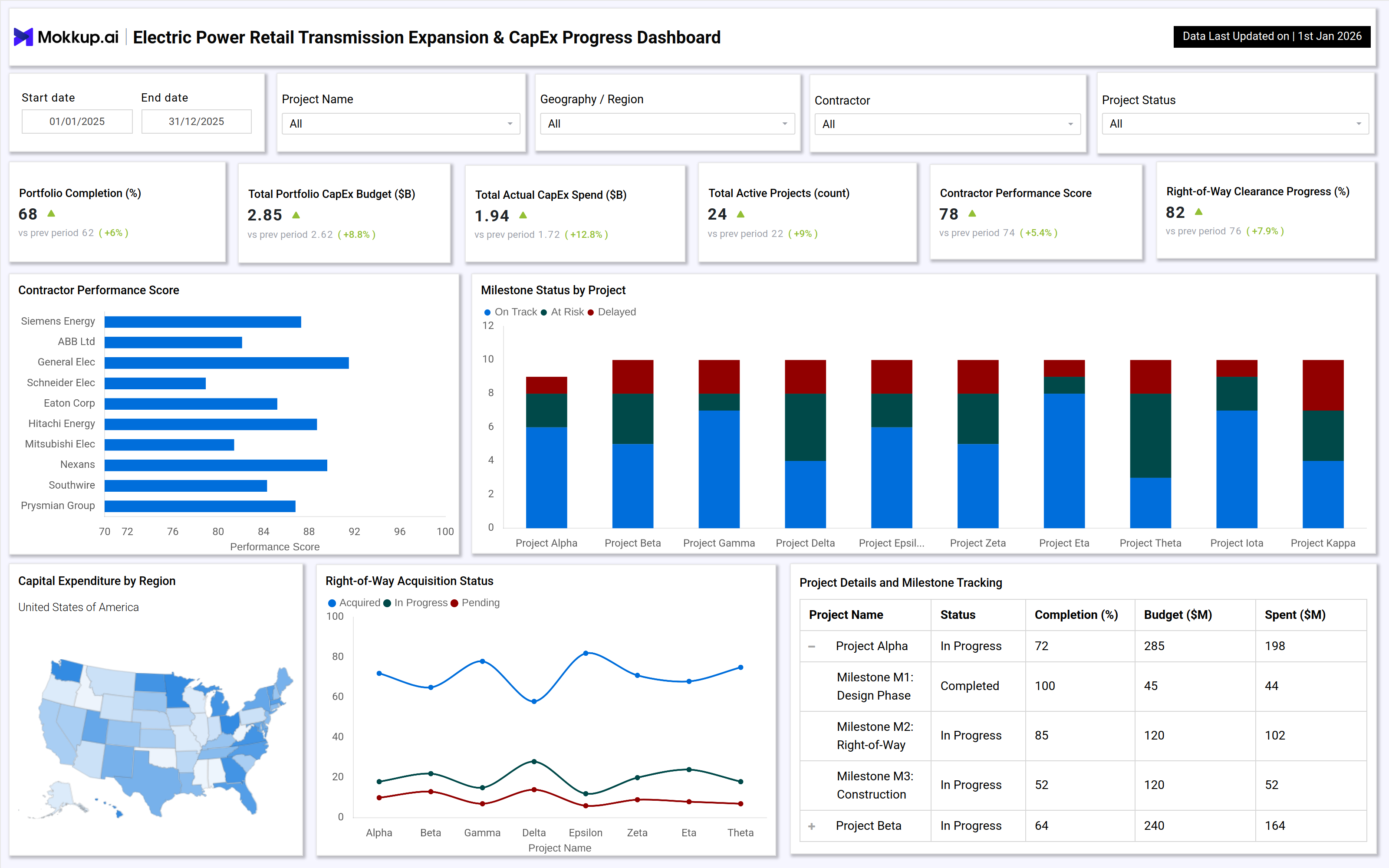Click the Milestone M1: Design Phase row
Image resolution: width=1389 pixels, height=868 pixels.
1083,687
